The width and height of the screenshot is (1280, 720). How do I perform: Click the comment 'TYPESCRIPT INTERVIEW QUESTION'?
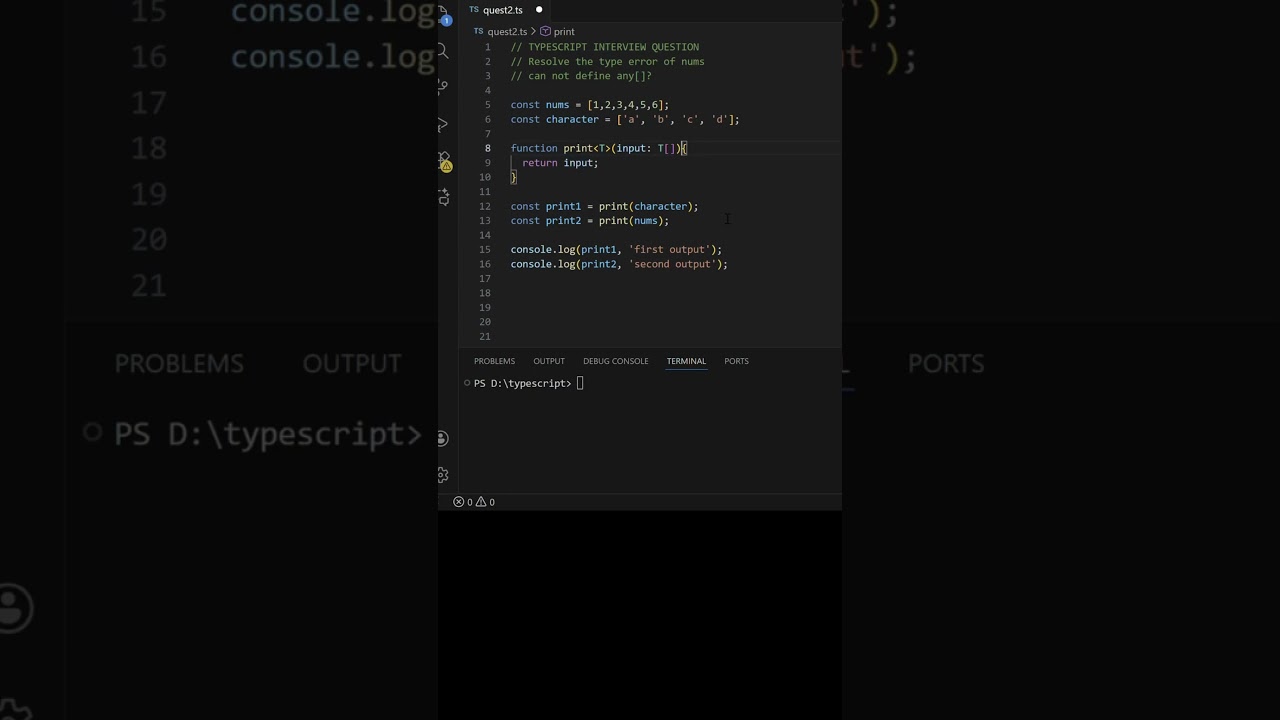(613, 47)
